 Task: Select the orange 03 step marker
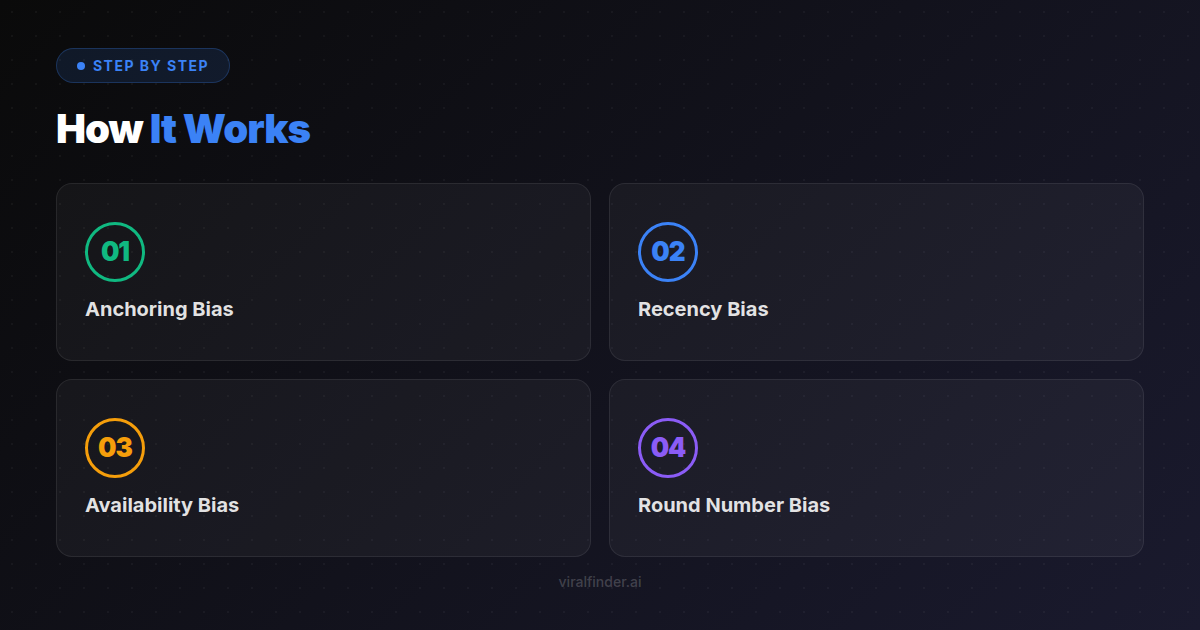pos(115,448)
